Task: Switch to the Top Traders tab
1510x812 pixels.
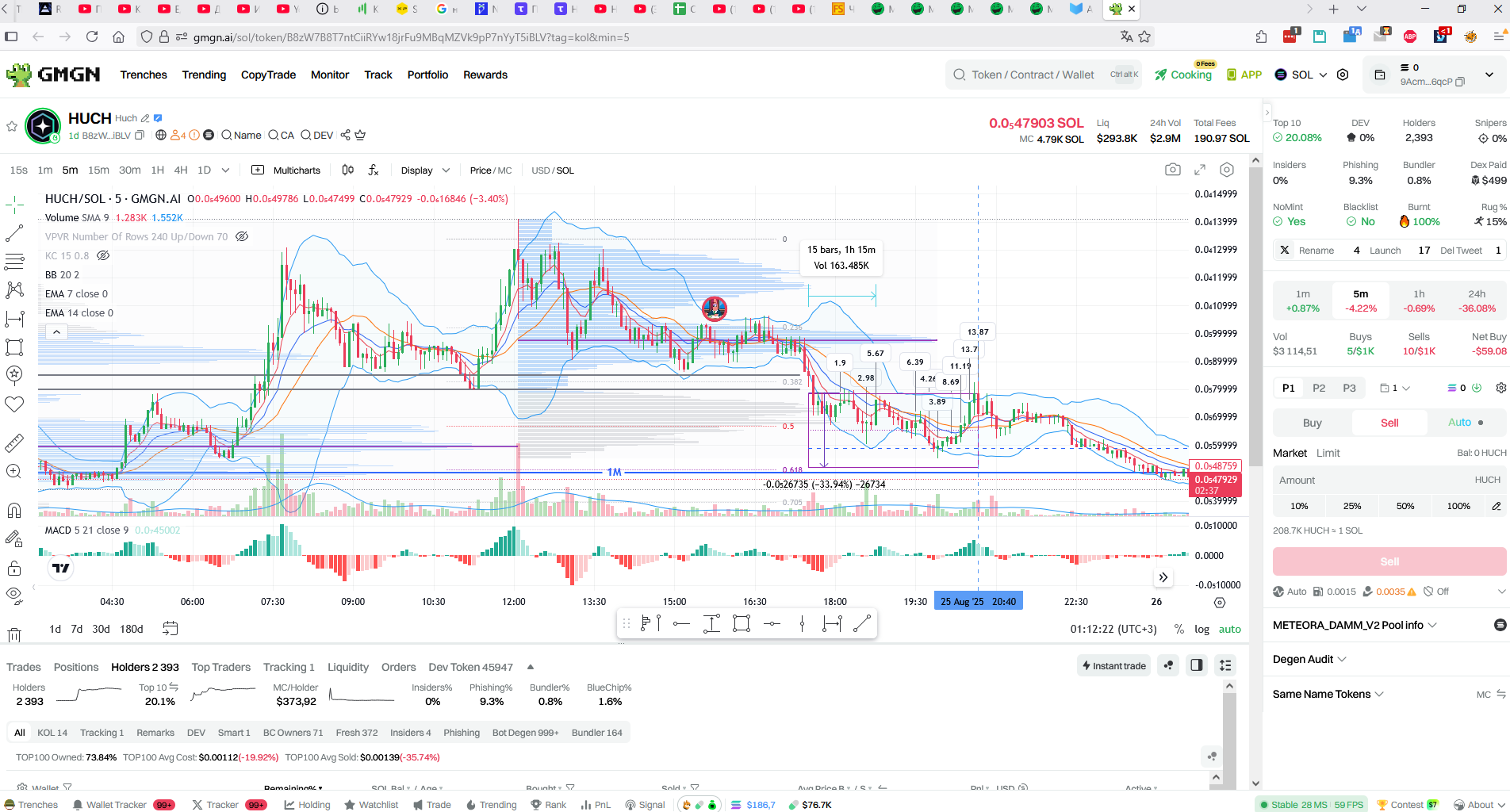Action: click(220, 667)
